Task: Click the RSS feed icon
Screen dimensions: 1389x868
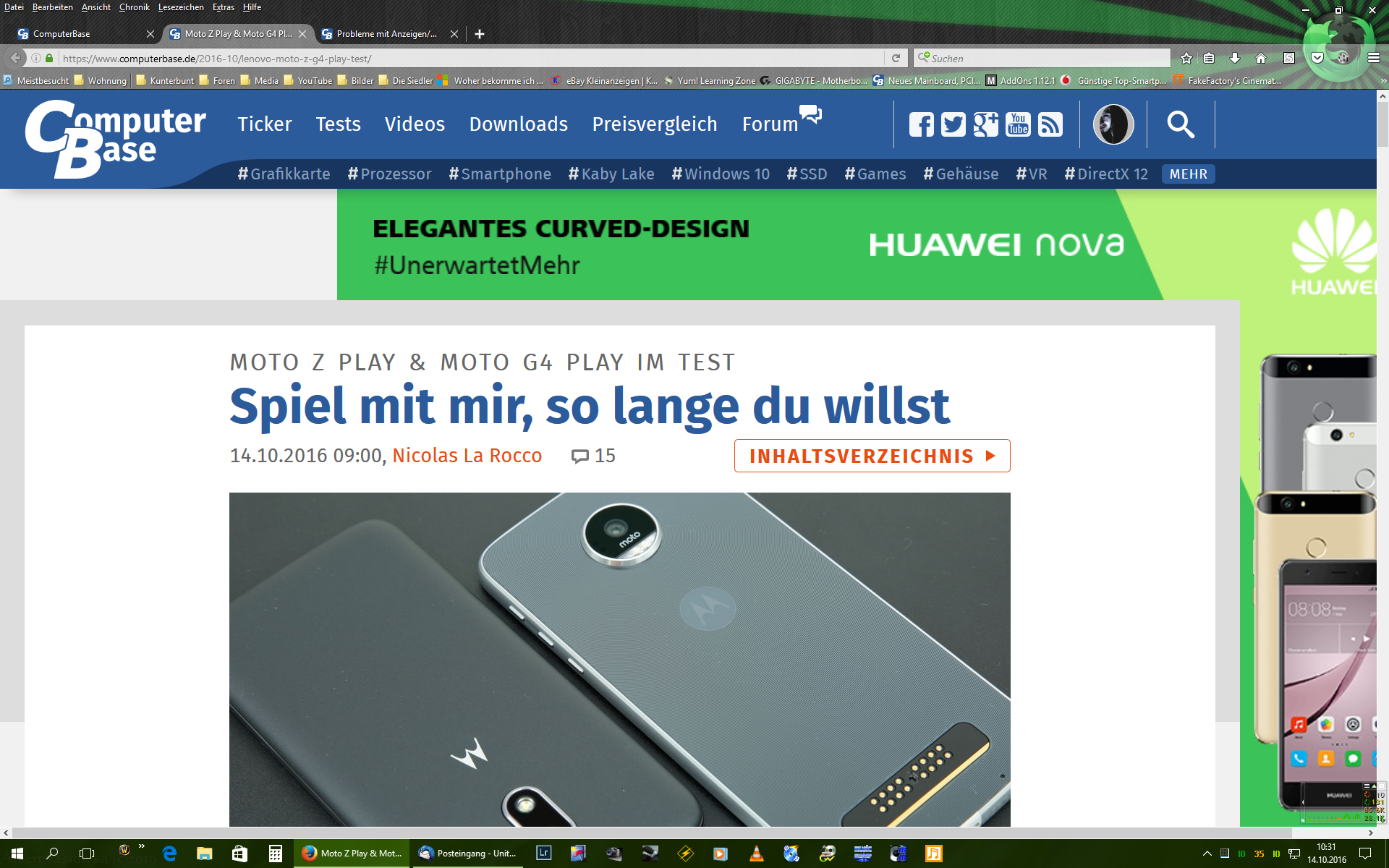Action: pyautogui.click(x=1050, y=124)
